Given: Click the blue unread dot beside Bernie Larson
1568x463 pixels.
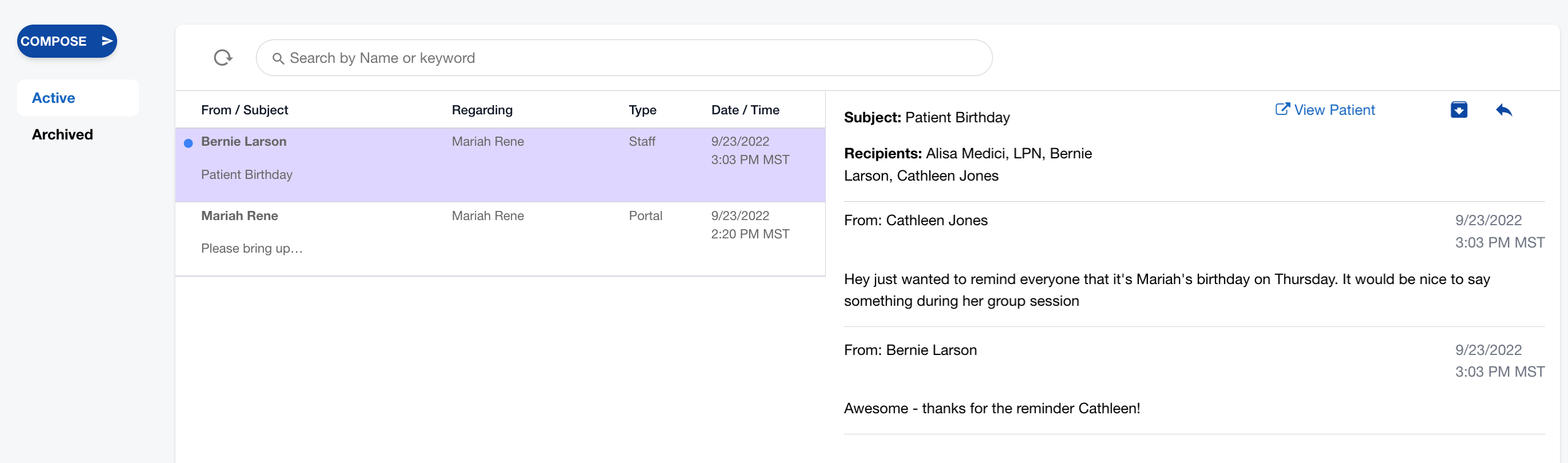Looking at the screenshot, I should click(189, 143).
